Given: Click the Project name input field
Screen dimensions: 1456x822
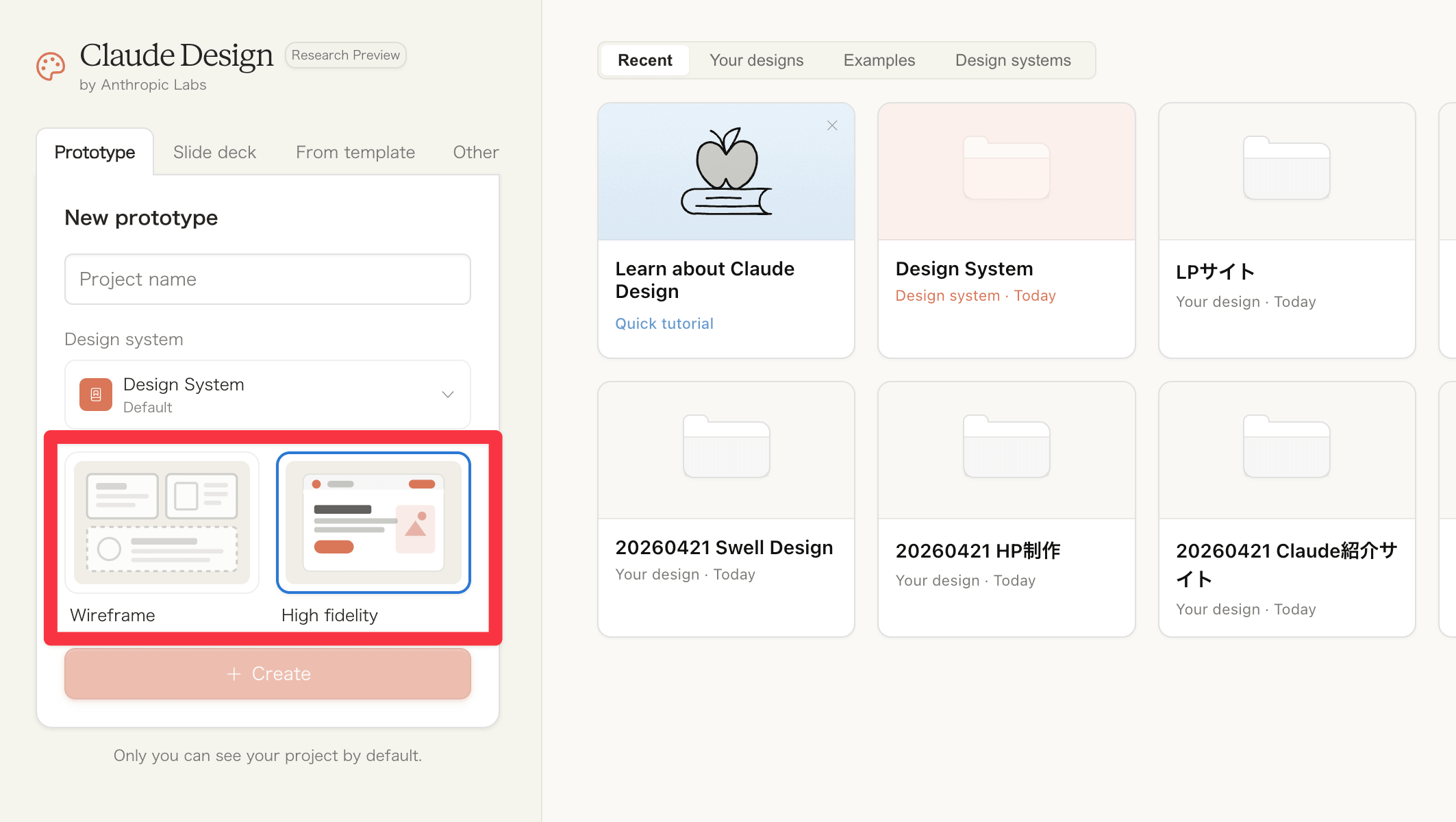Looking at the screenshot, I should click(x=268, y=279).
